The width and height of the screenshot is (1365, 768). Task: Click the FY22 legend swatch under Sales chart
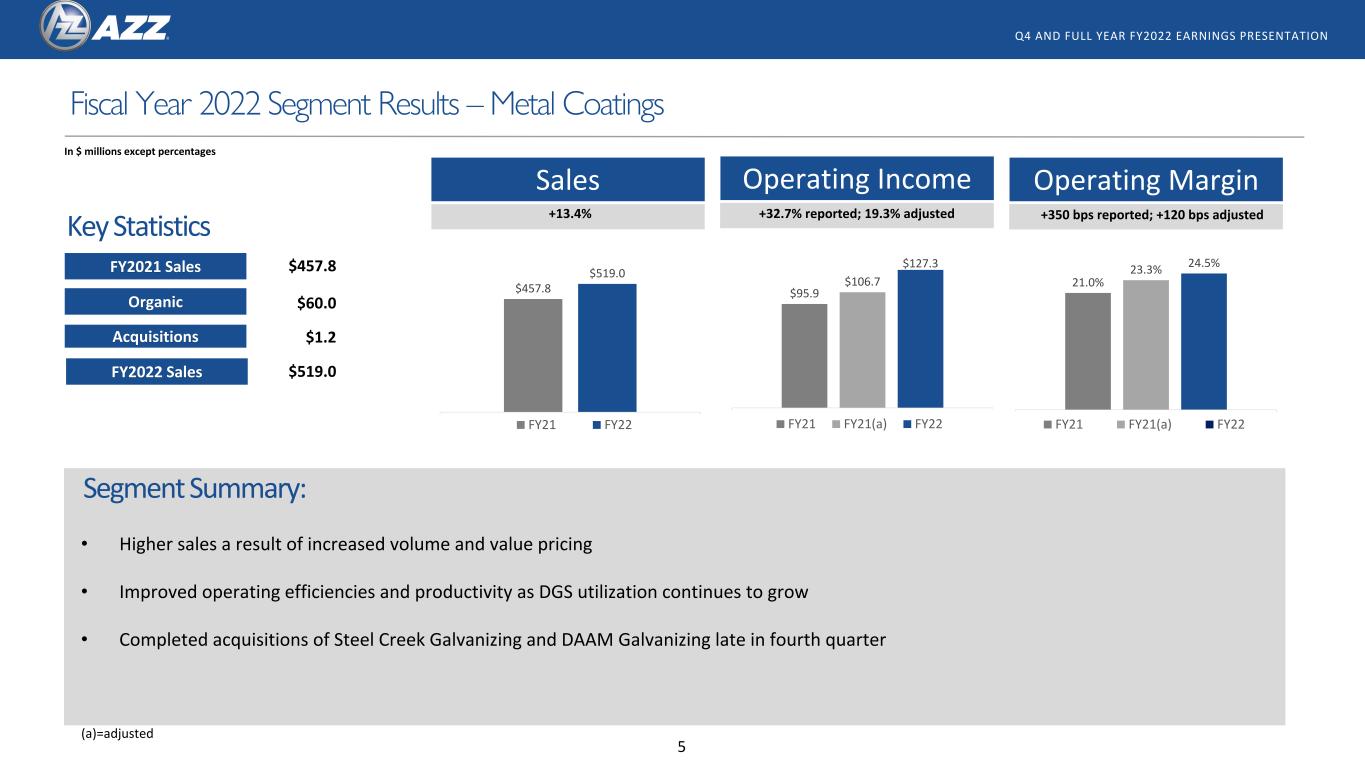pyautogui.click(x=596, y=424)
